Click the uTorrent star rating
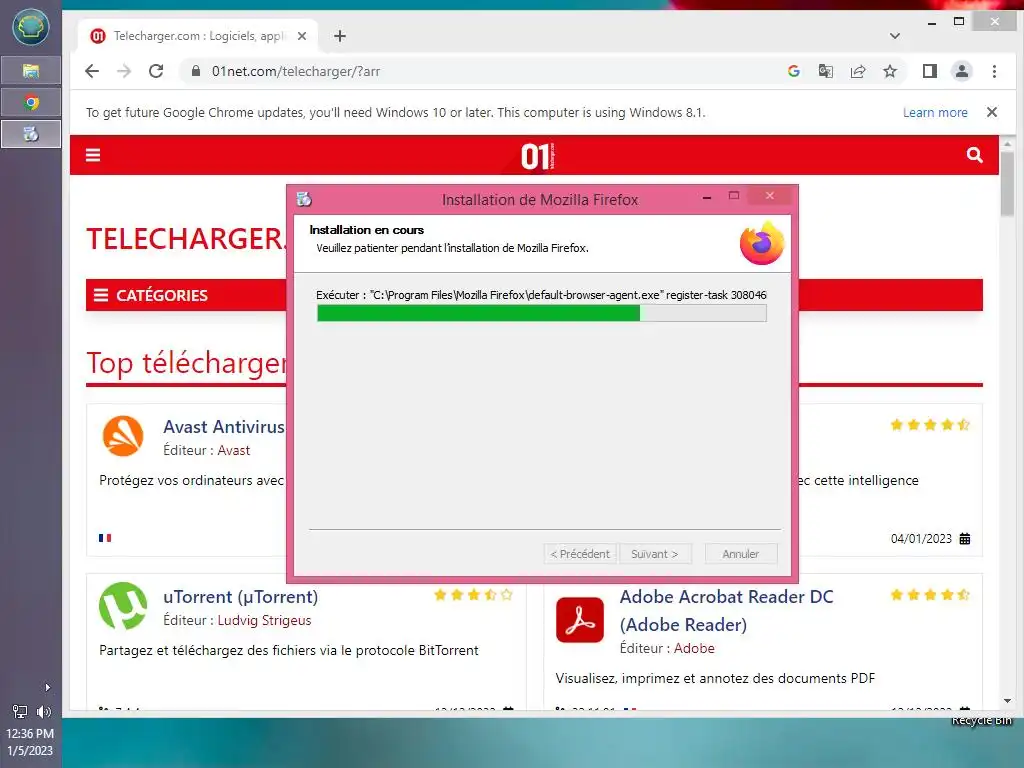The width and height of the screenshot is (1024, 768). pos(473,595)
